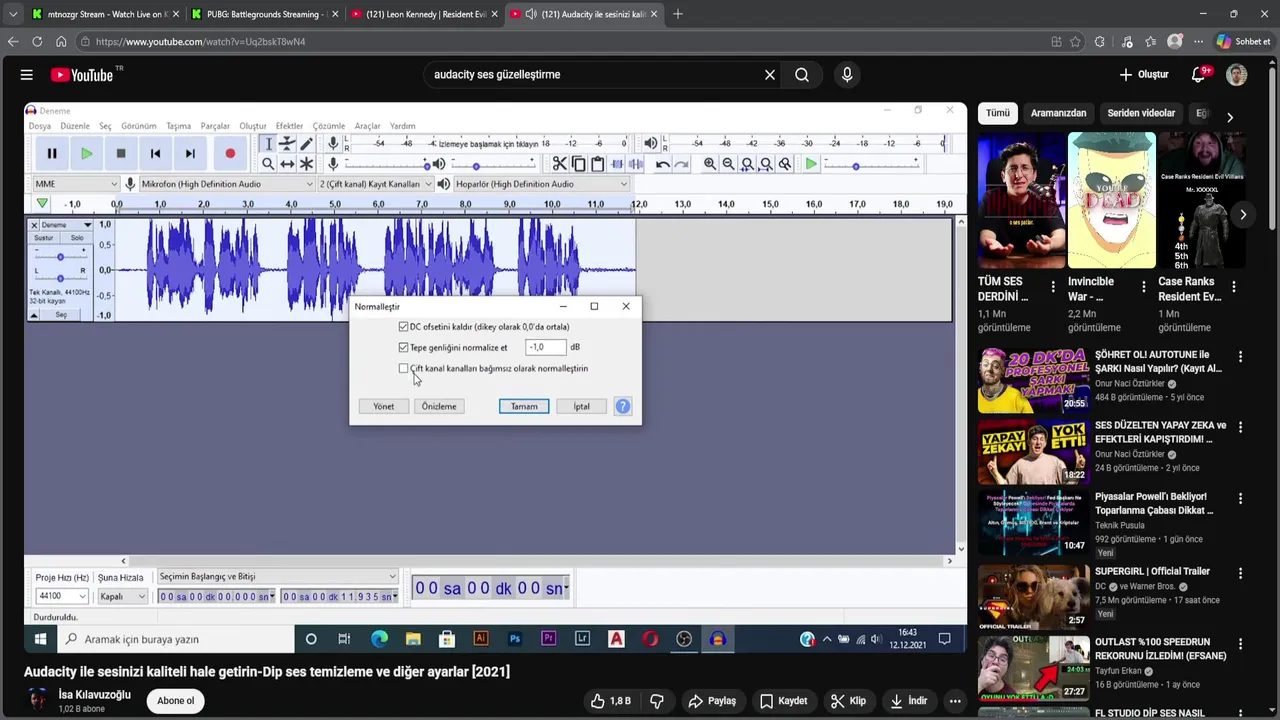Select the Time Shift tool
Screen dimensions: 1280x720
pos(287,164)
